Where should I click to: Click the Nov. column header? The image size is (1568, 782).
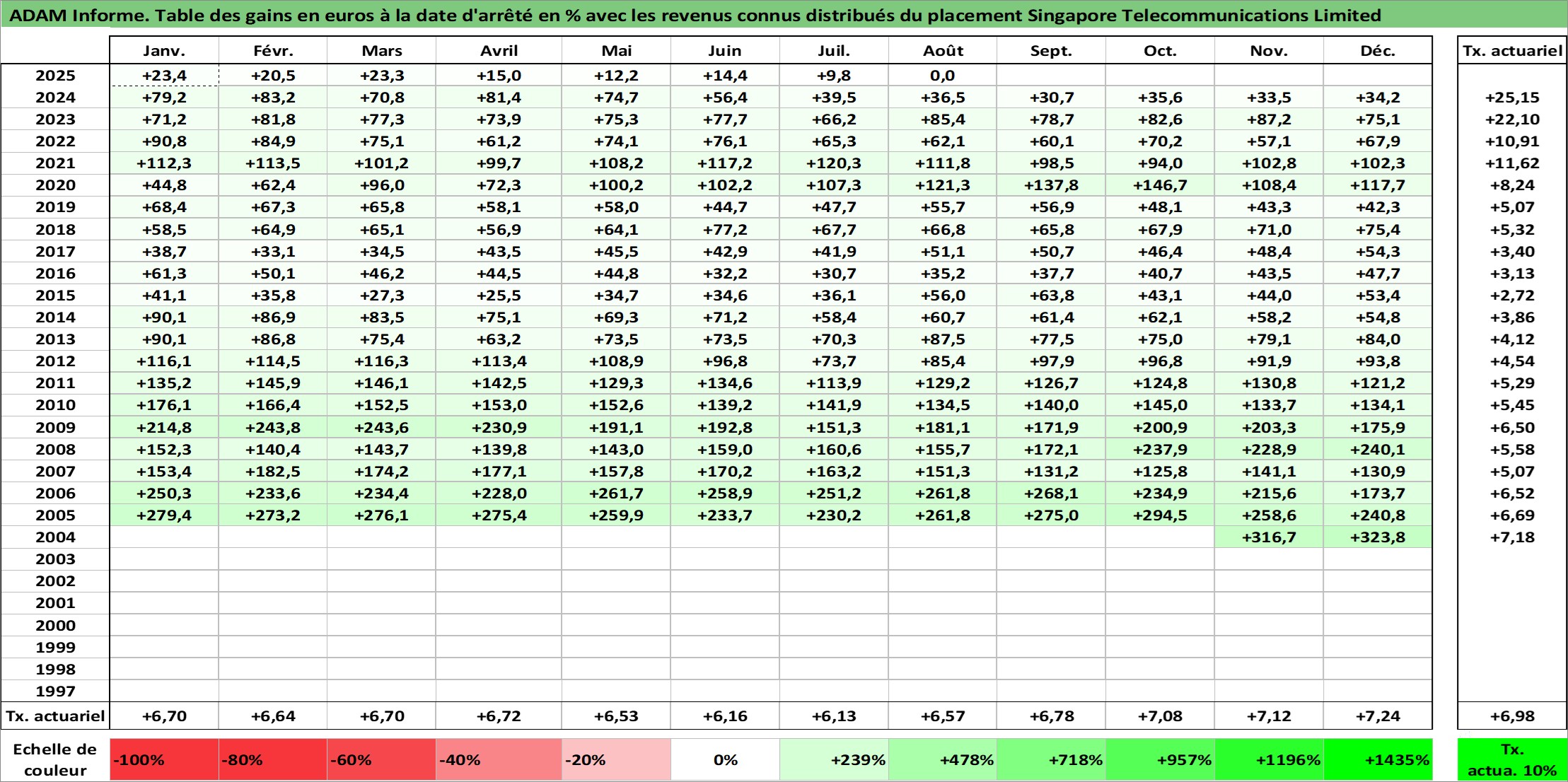pos(1269,50)
